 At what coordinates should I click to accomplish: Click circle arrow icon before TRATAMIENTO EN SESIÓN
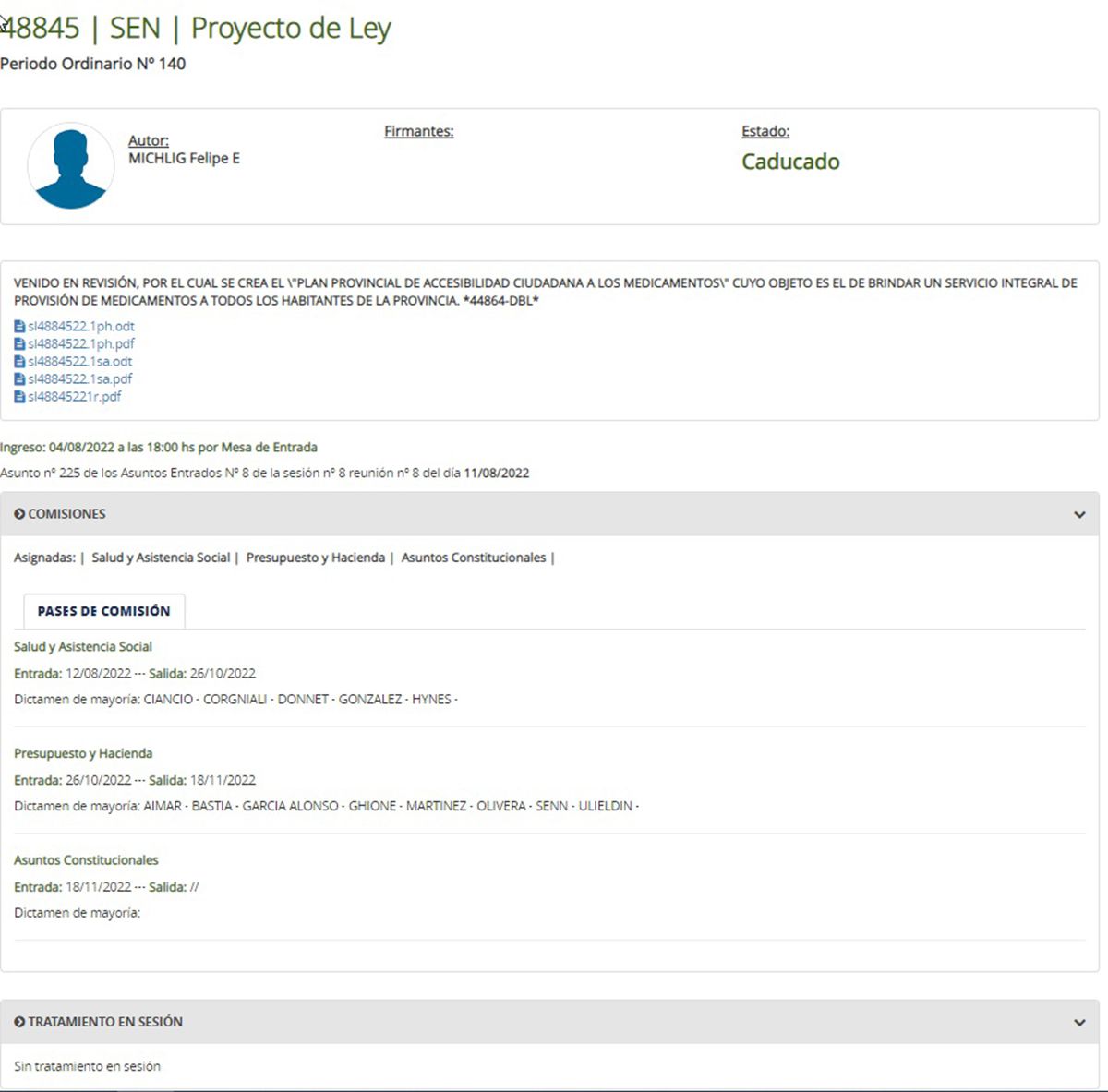click(x=19, y=1022)
